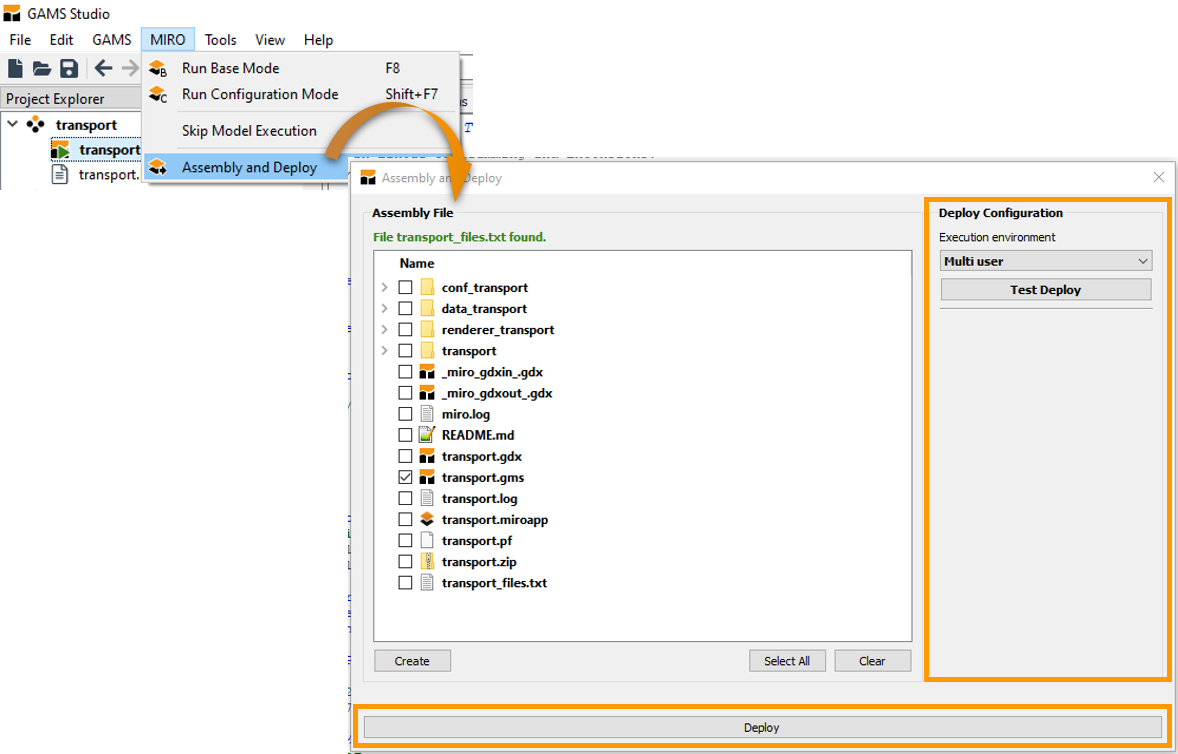The height and width of the screenshot is (754, 1178).
Task: Open the Execution environment dropdown
Action: coord(1046,261)
